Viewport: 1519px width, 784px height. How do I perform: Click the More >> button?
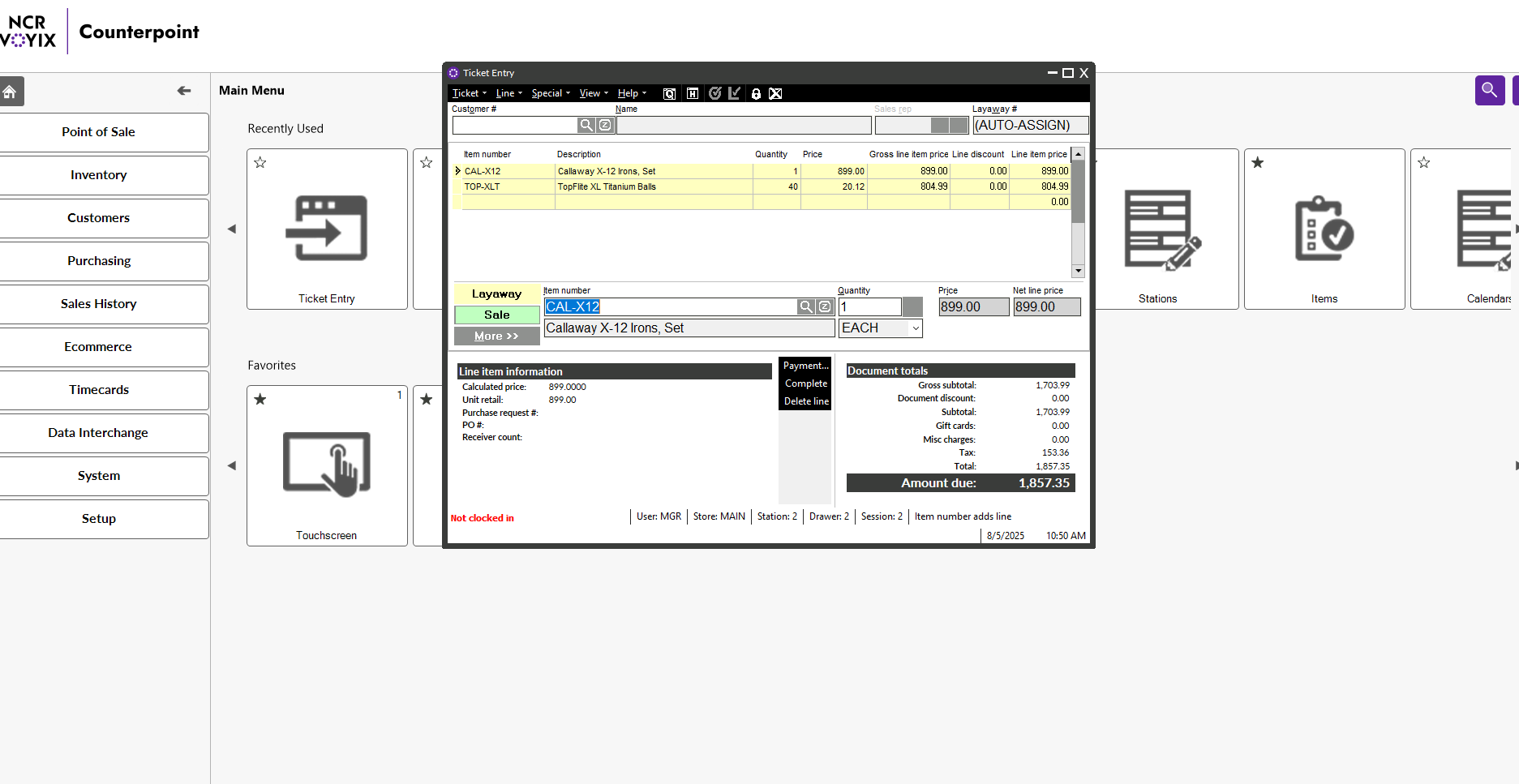click(x=496, y=336)
